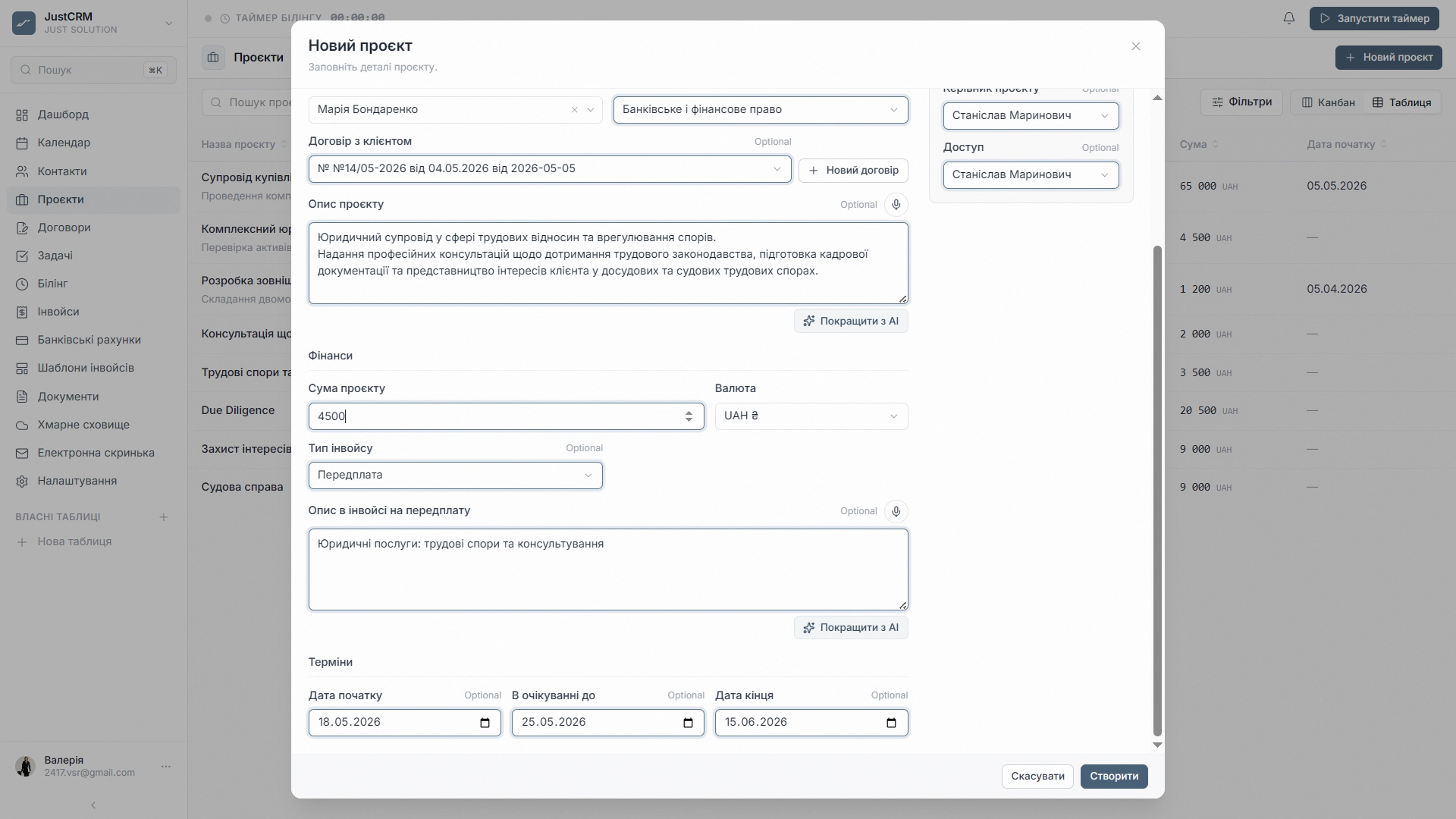Image resolution: width=1456 pixels, height=819 pixels.
Task: Open notifications bell
Action: (x=1289, y=18)
